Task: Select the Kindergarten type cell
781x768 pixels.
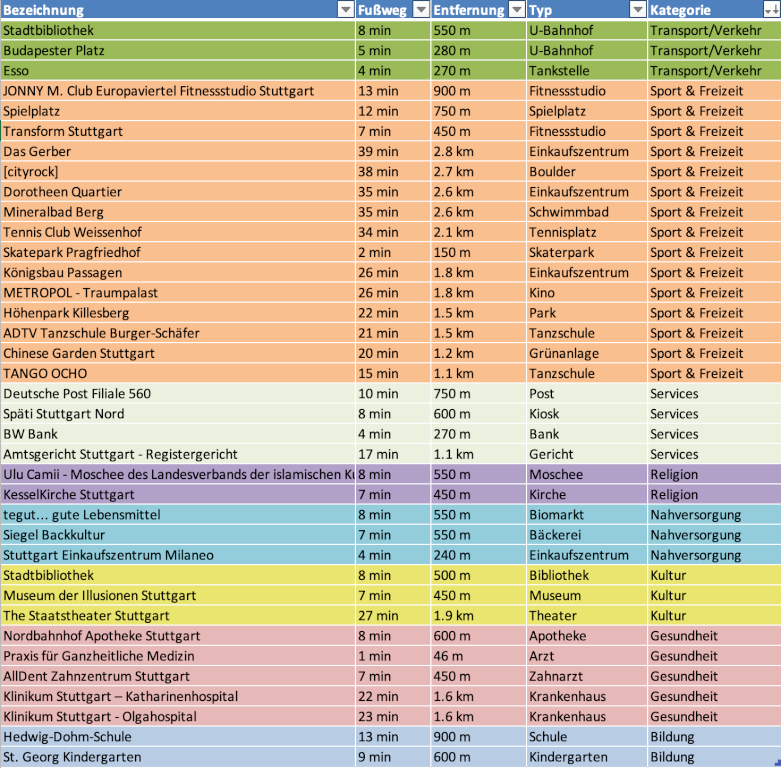Action: click(587, 757)
